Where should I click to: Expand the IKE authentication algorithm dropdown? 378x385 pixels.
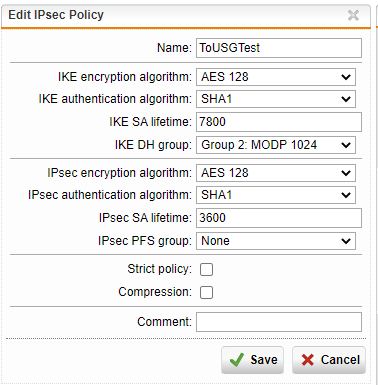coord(276,99)
